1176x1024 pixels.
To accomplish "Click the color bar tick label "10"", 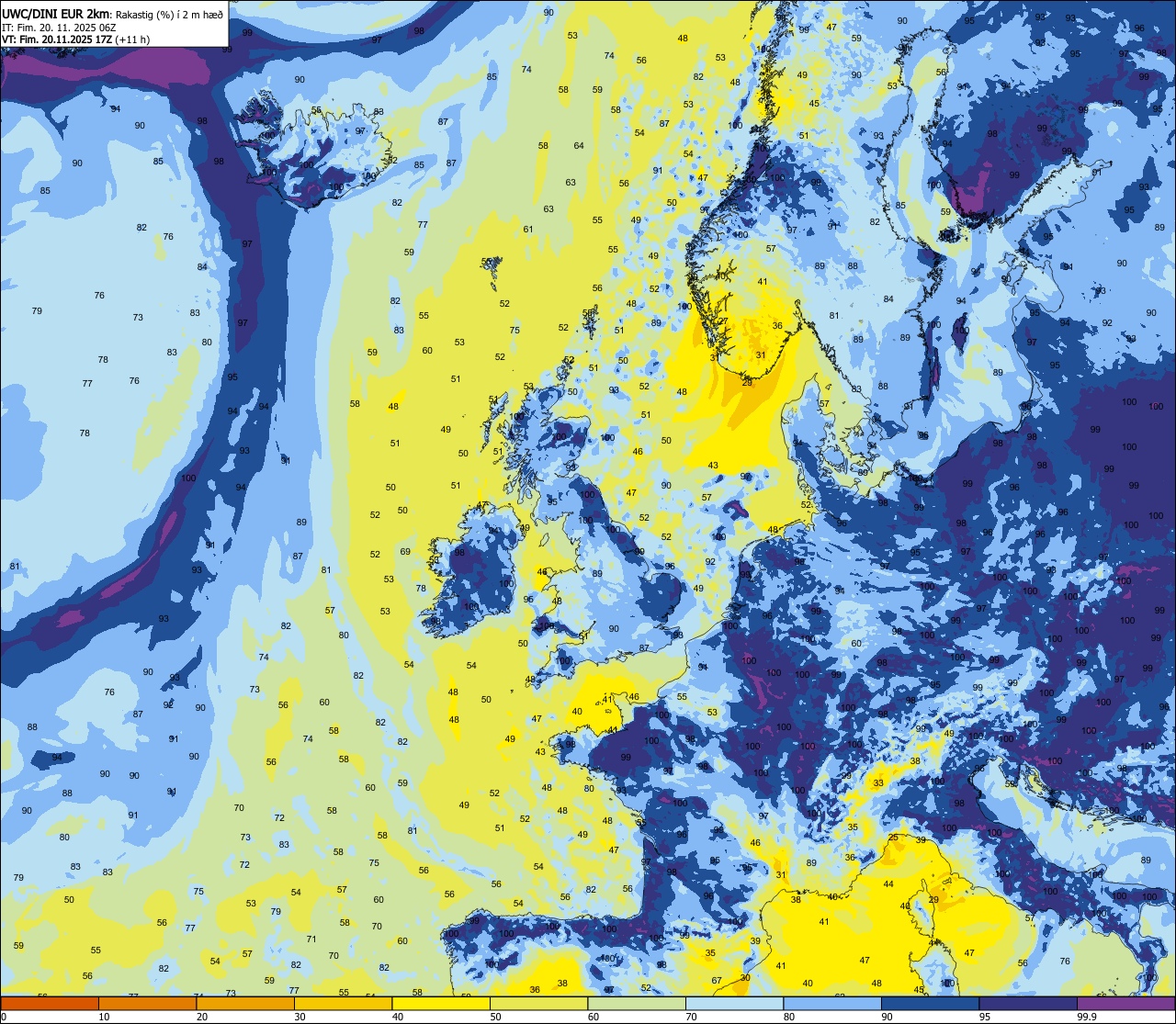I will click(x=104, y=1017).
